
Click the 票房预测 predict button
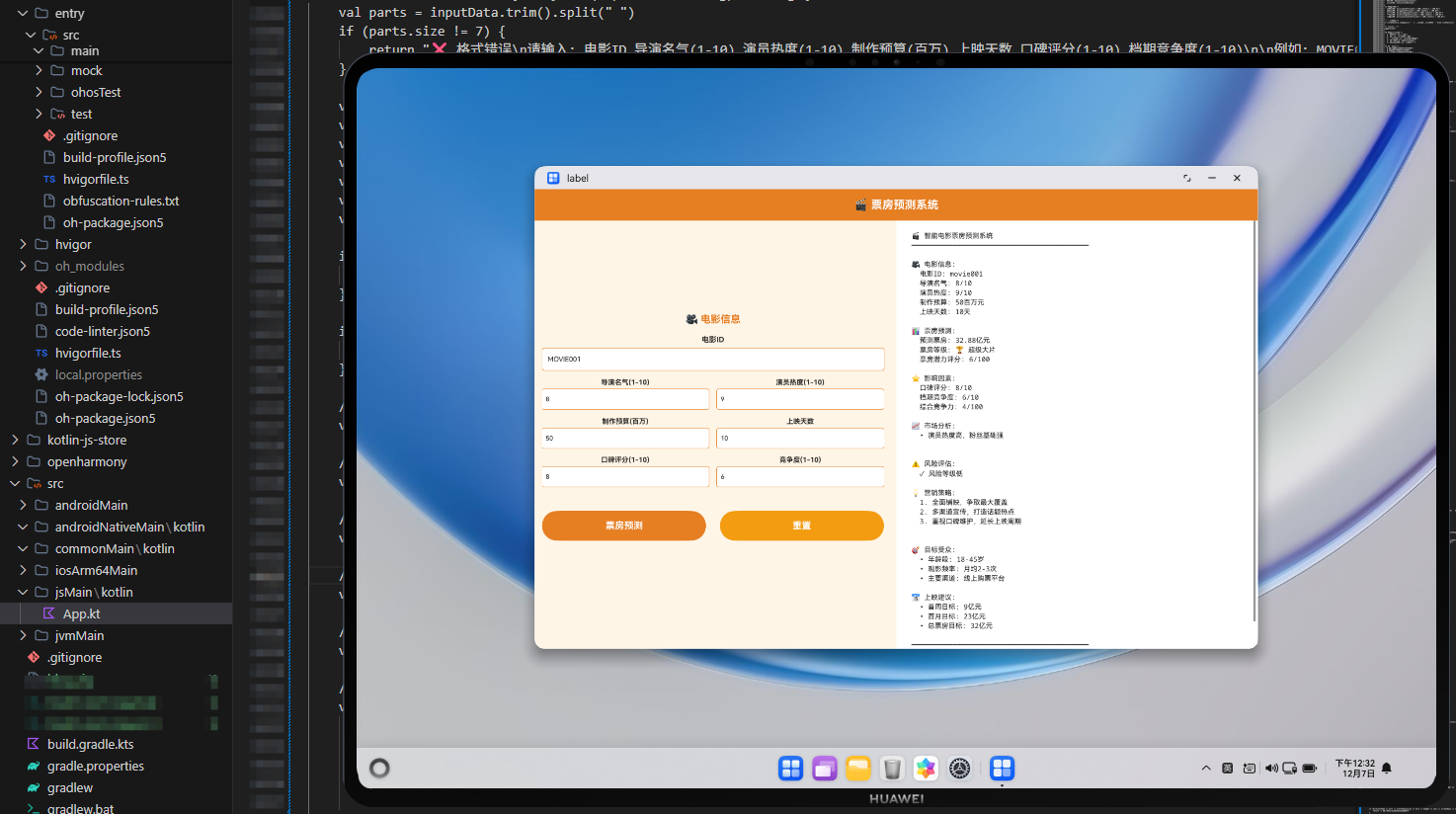click(624, 526)
